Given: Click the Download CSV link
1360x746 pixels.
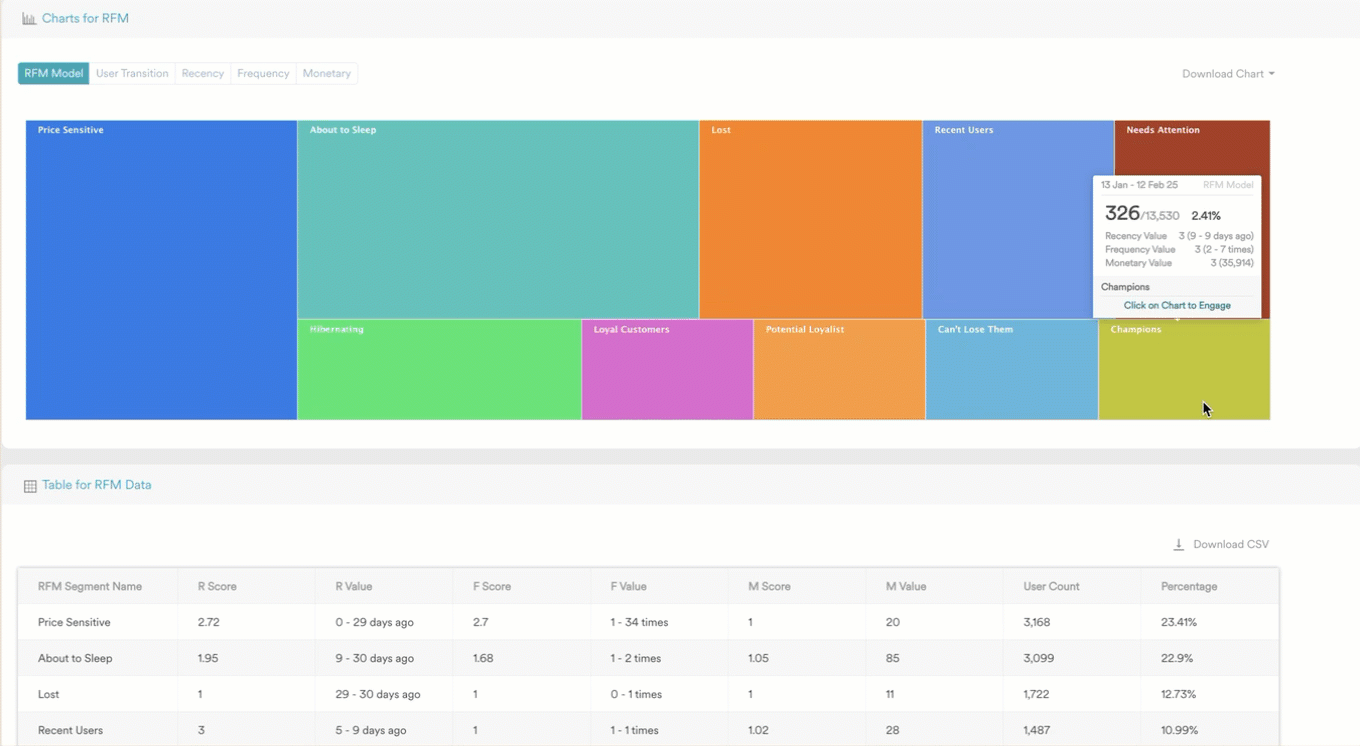Looking at the screenshot, I should click(x=1230, y=545).
